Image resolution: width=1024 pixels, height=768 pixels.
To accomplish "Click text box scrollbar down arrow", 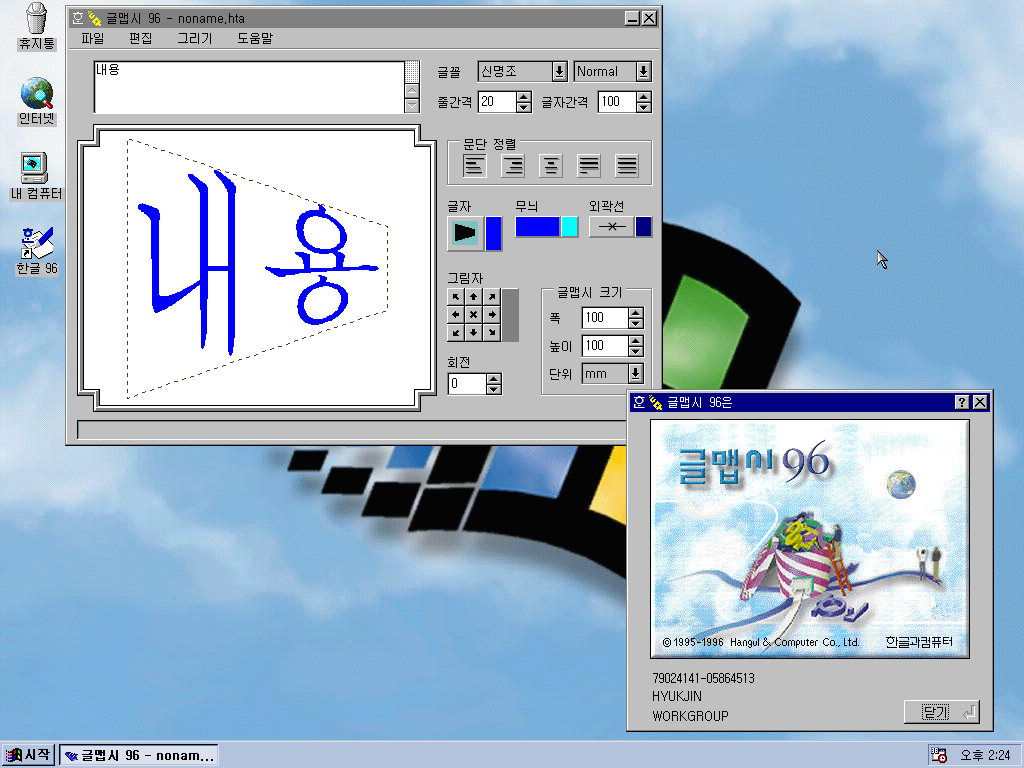I will (x=412, y=105).
